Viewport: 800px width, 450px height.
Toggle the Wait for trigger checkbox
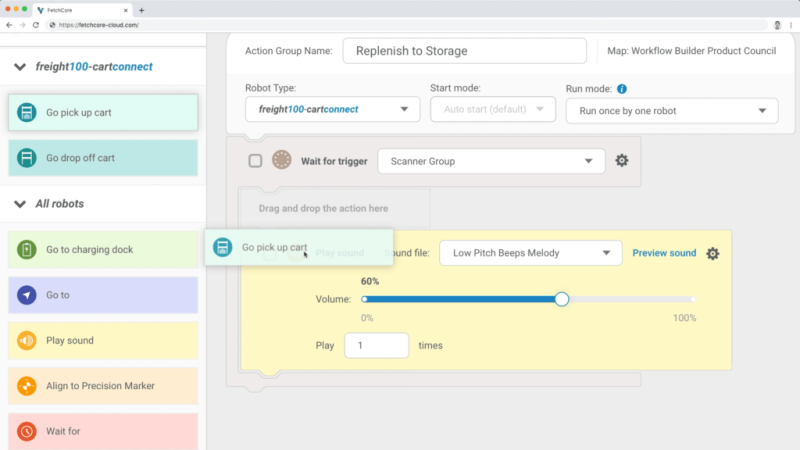click(x=255, y=161)
